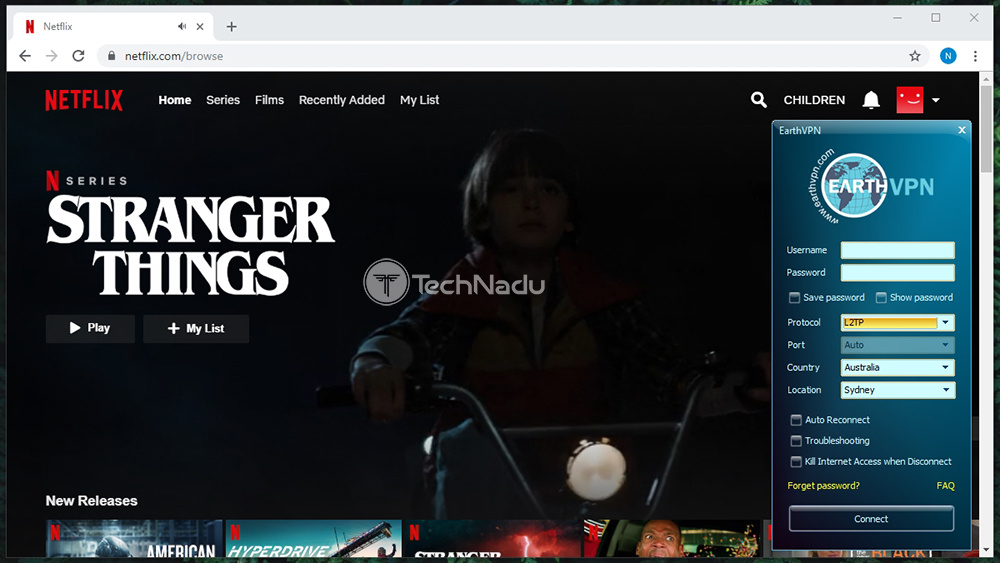The image size is (1000, 563).
Task: Enable Kill Internet Access when Disconnect
Action: tap(796, 462)
